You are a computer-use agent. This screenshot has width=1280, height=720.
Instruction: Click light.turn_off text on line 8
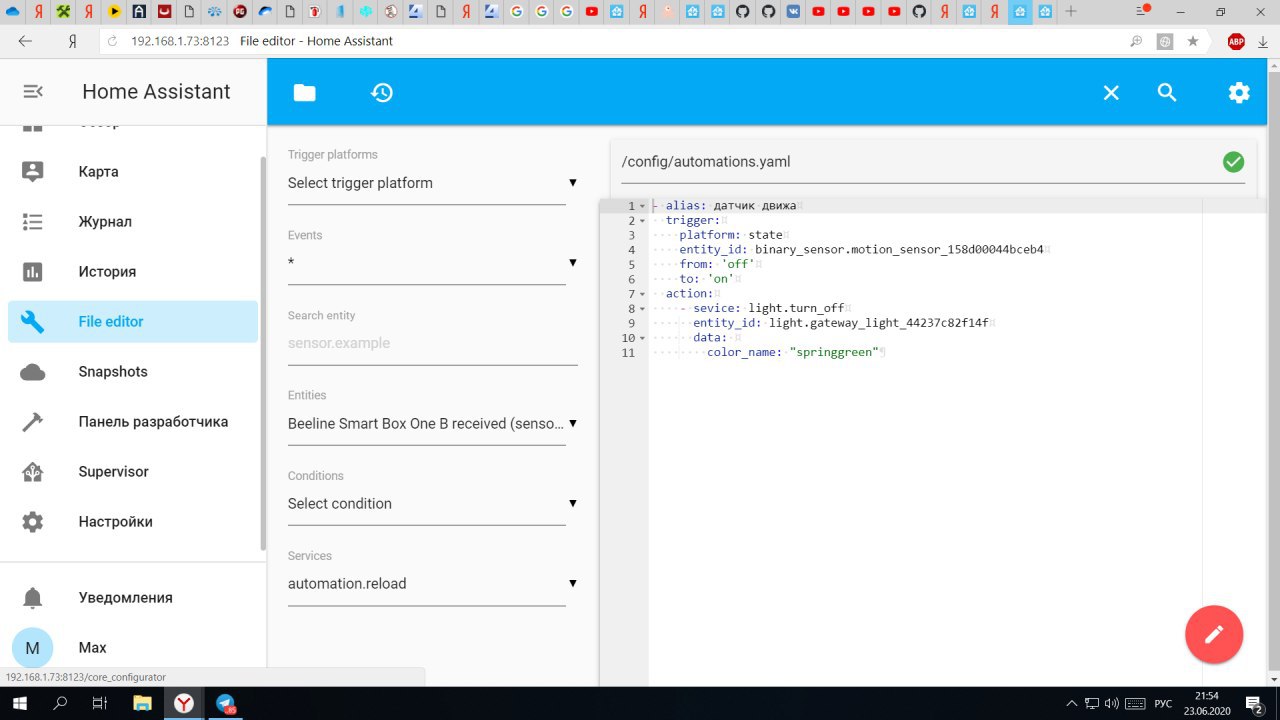797,308
